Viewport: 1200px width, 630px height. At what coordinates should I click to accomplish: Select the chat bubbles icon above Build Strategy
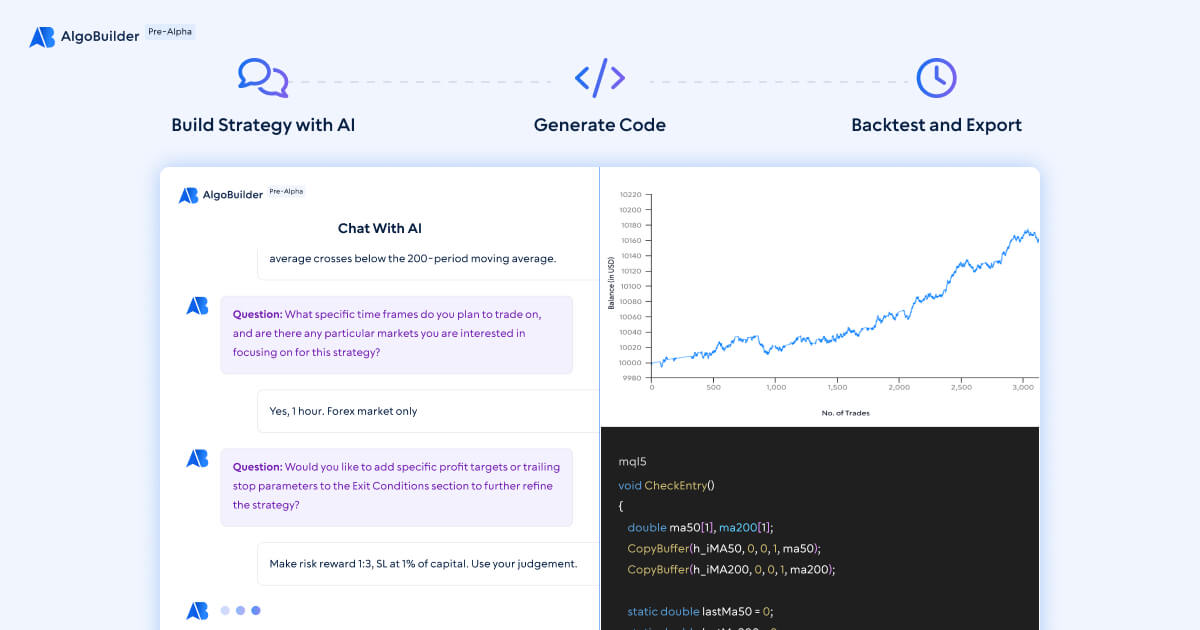(263, 78)
